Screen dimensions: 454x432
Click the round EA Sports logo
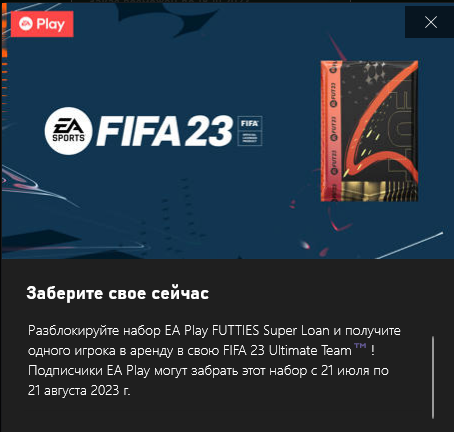[68, 131]
